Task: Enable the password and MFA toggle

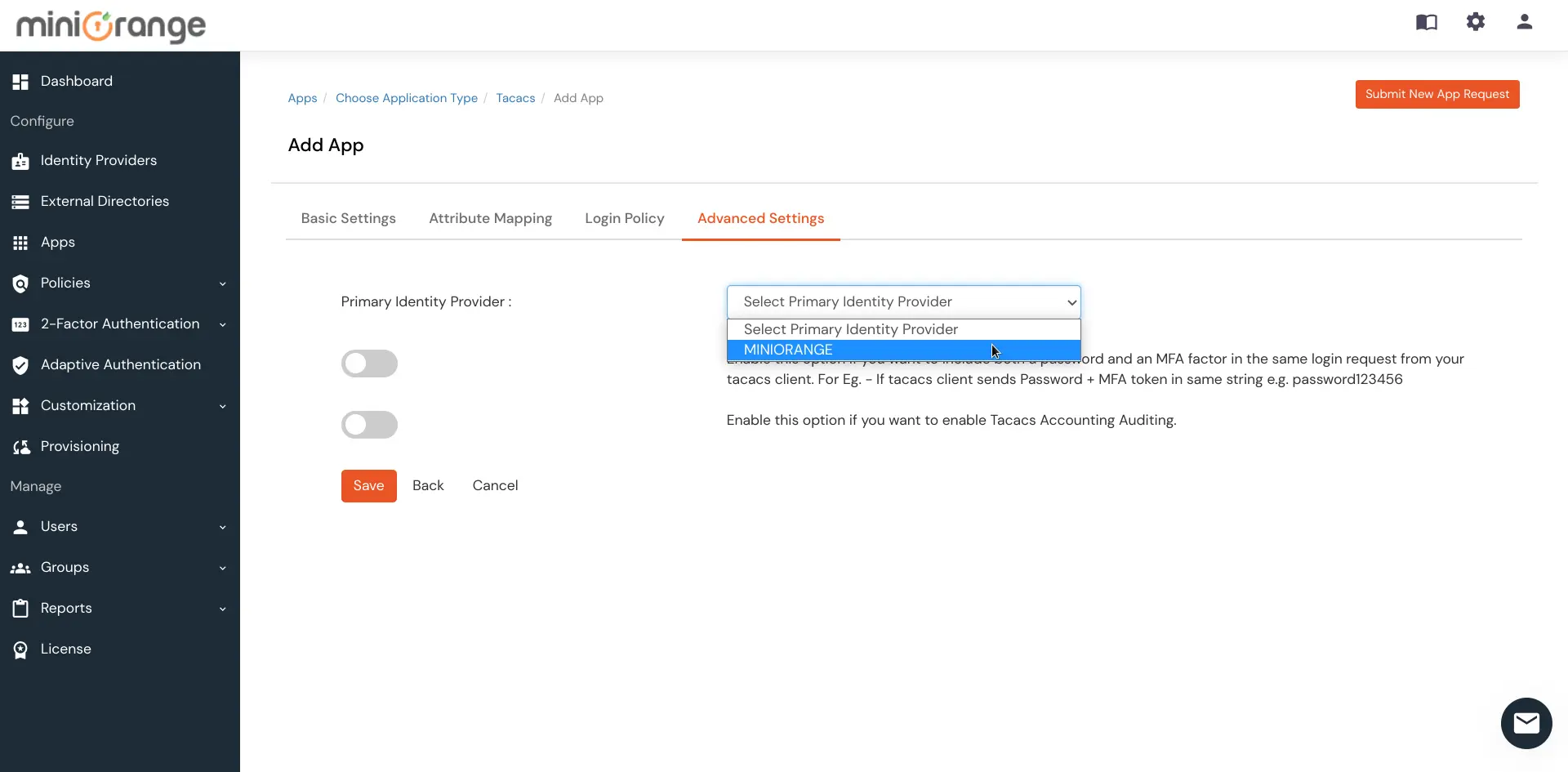Action: coord(369,364)
